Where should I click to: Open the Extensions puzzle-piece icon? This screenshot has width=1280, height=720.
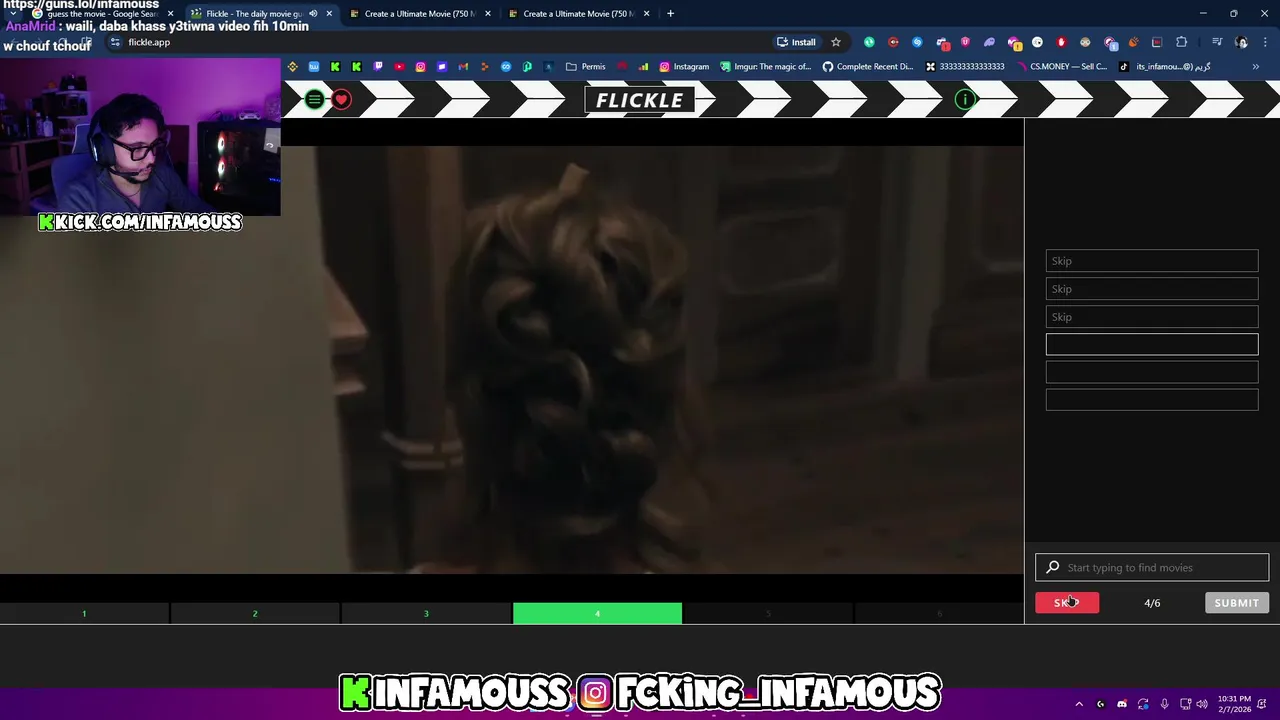[x=1182, y=42]
